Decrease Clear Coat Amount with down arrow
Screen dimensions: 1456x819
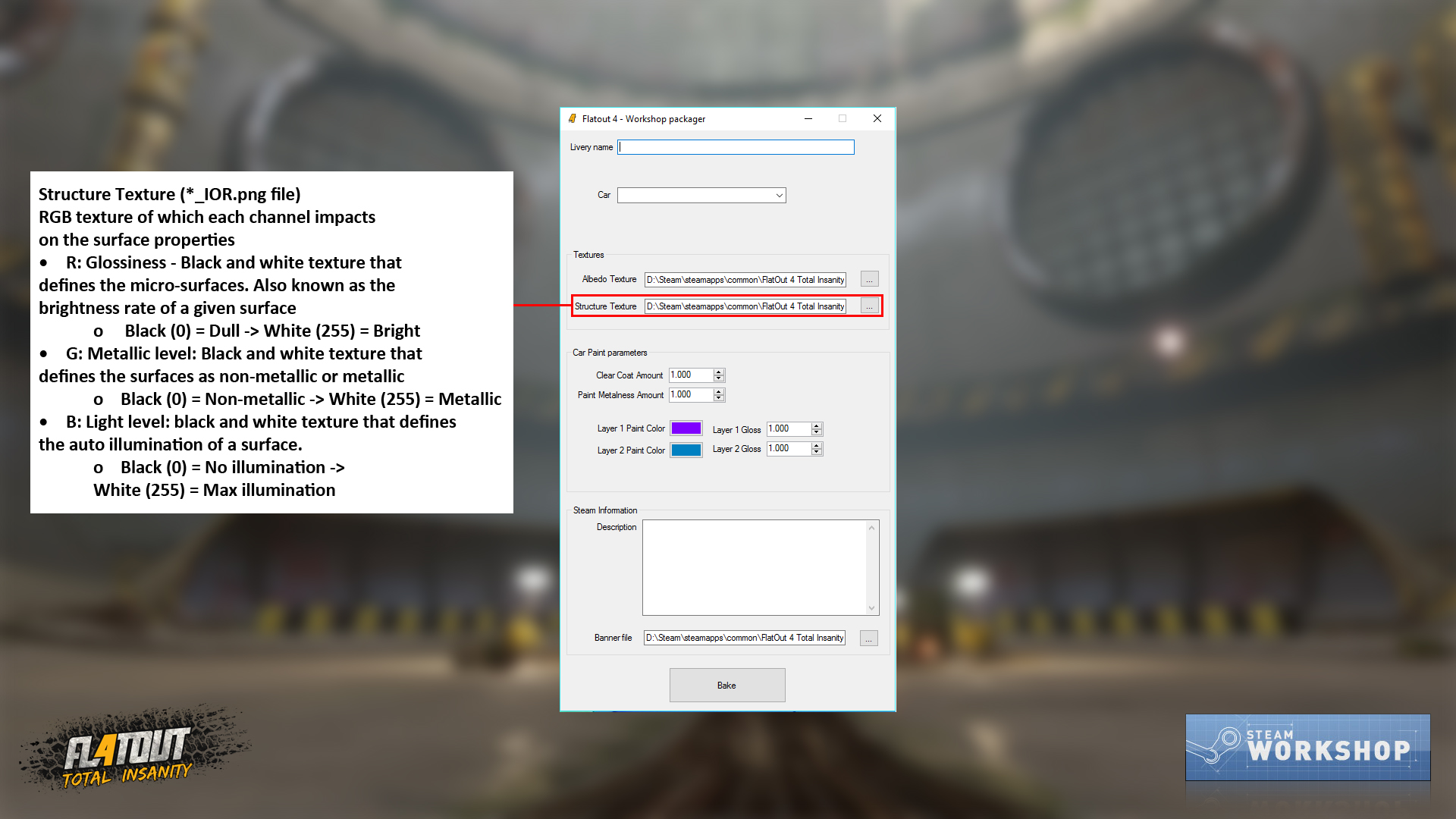[x=719, y=378]
